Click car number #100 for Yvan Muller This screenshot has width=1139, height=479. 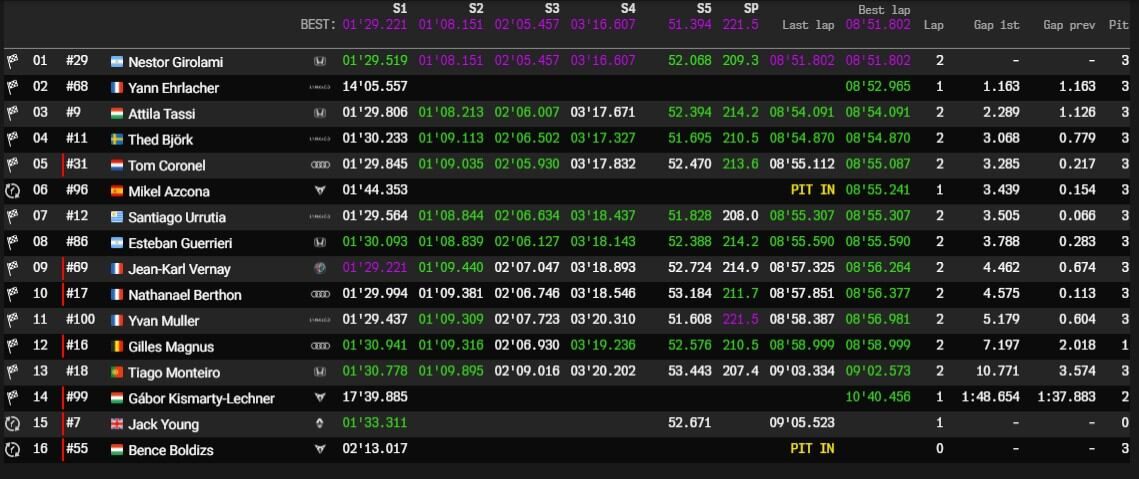click(83, 321)
